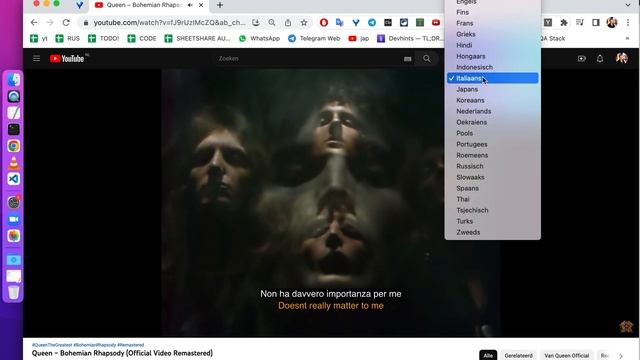The image size is (640, 360).
Task: Open Finder from the Dock
Action: coord(13,80)
